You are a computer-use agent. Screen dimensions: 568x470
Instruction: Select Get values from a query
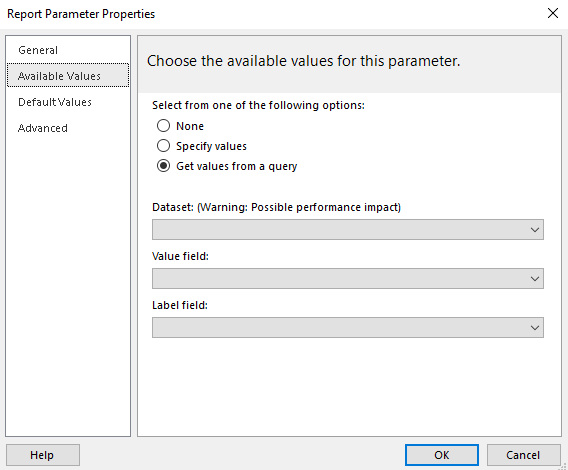[163, 166]
